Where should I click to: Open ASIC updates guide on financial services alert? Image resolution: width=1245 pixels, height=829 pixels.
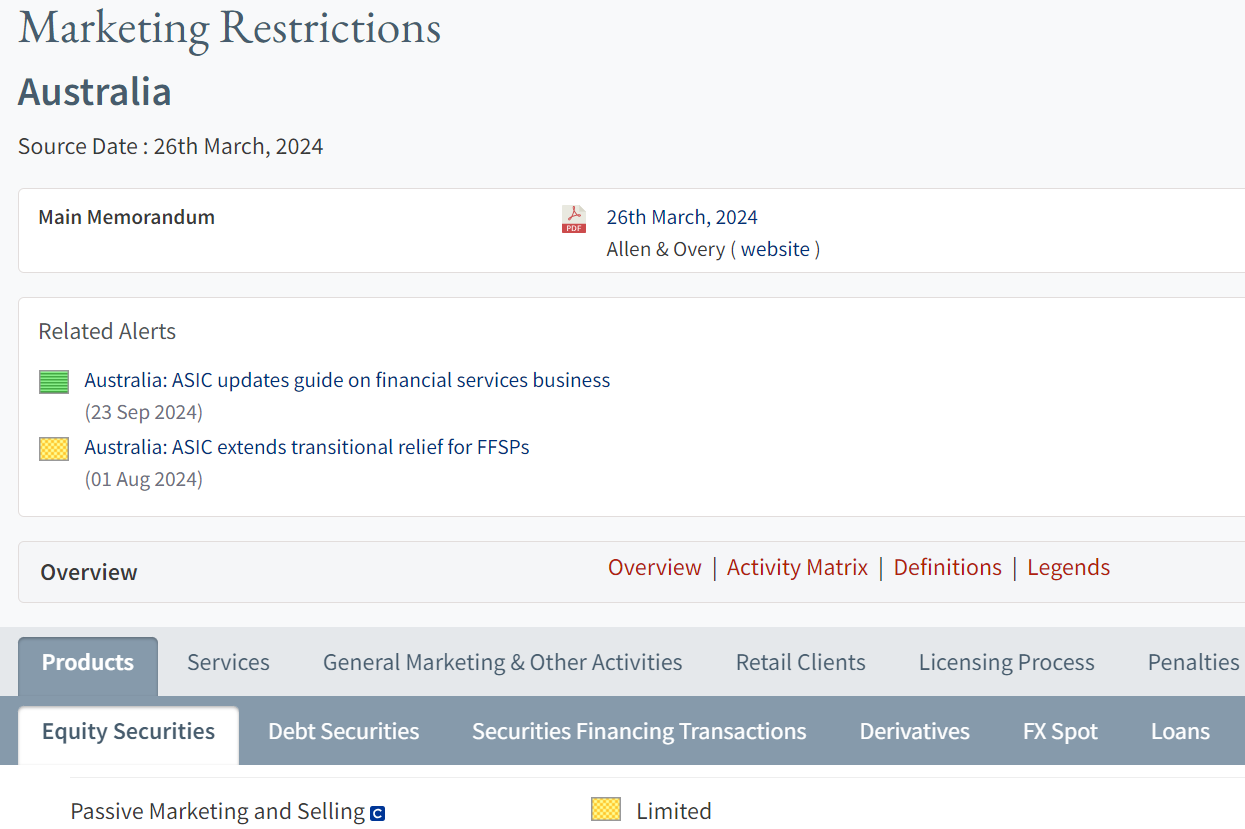coord(347,380)
